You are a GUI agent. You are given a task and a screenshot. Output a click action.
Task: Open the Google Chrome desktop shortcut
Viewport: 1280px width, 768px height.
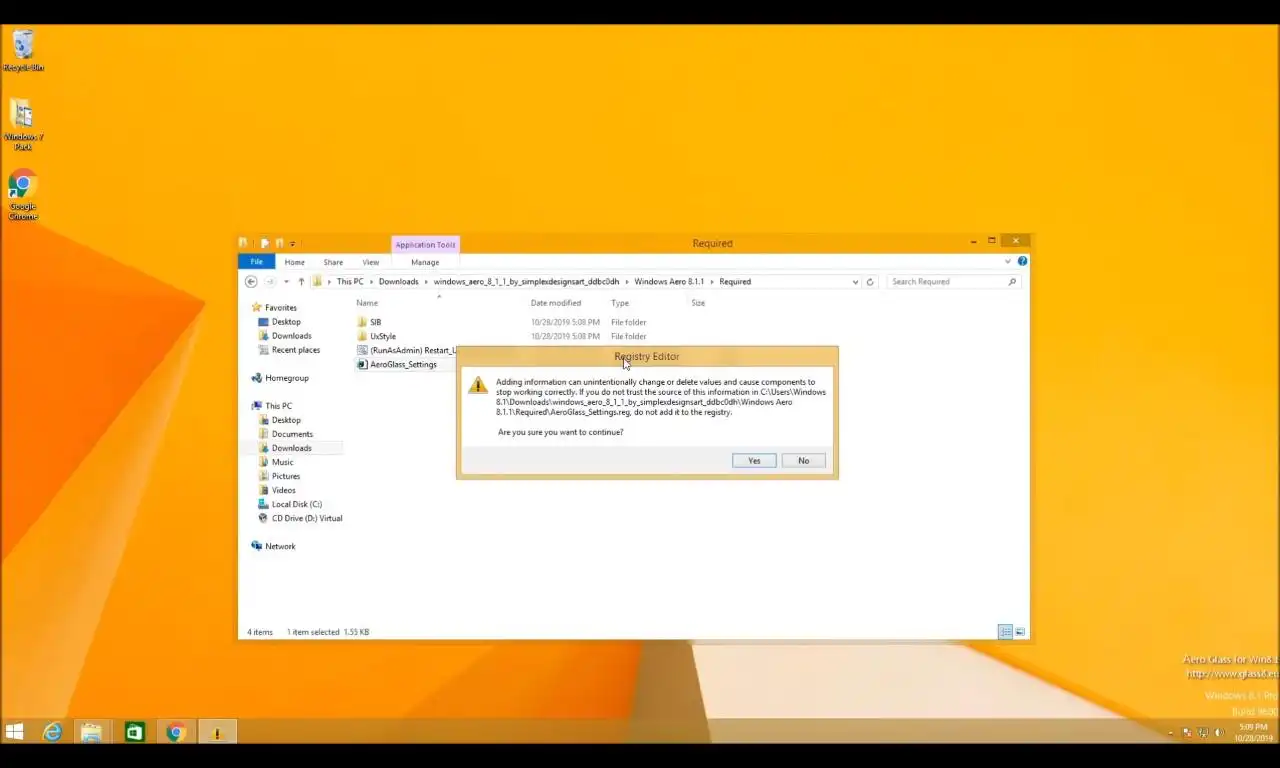pyautogui.click(x=23, y=196)
